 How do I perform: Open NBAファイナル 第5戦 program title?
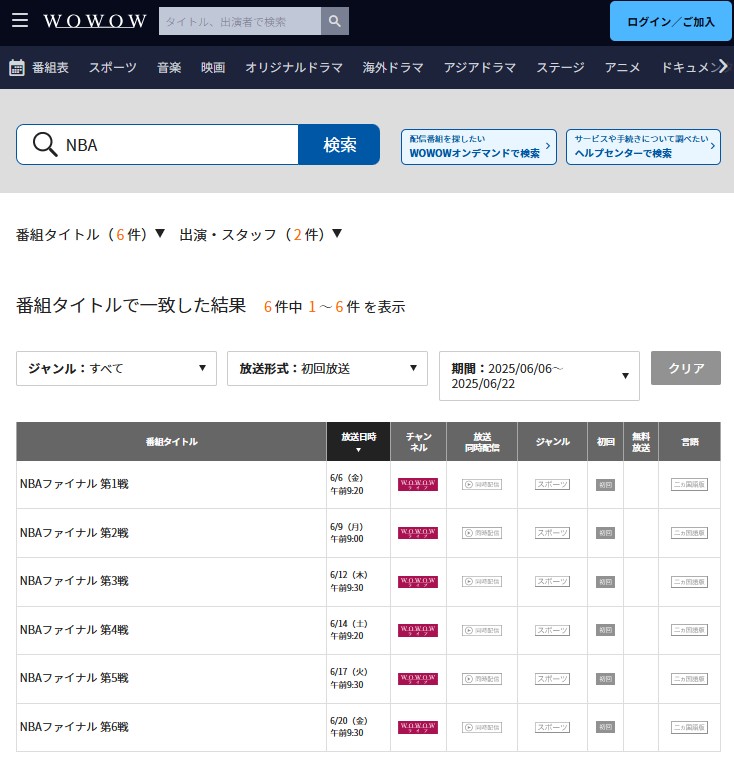point(74,678)
